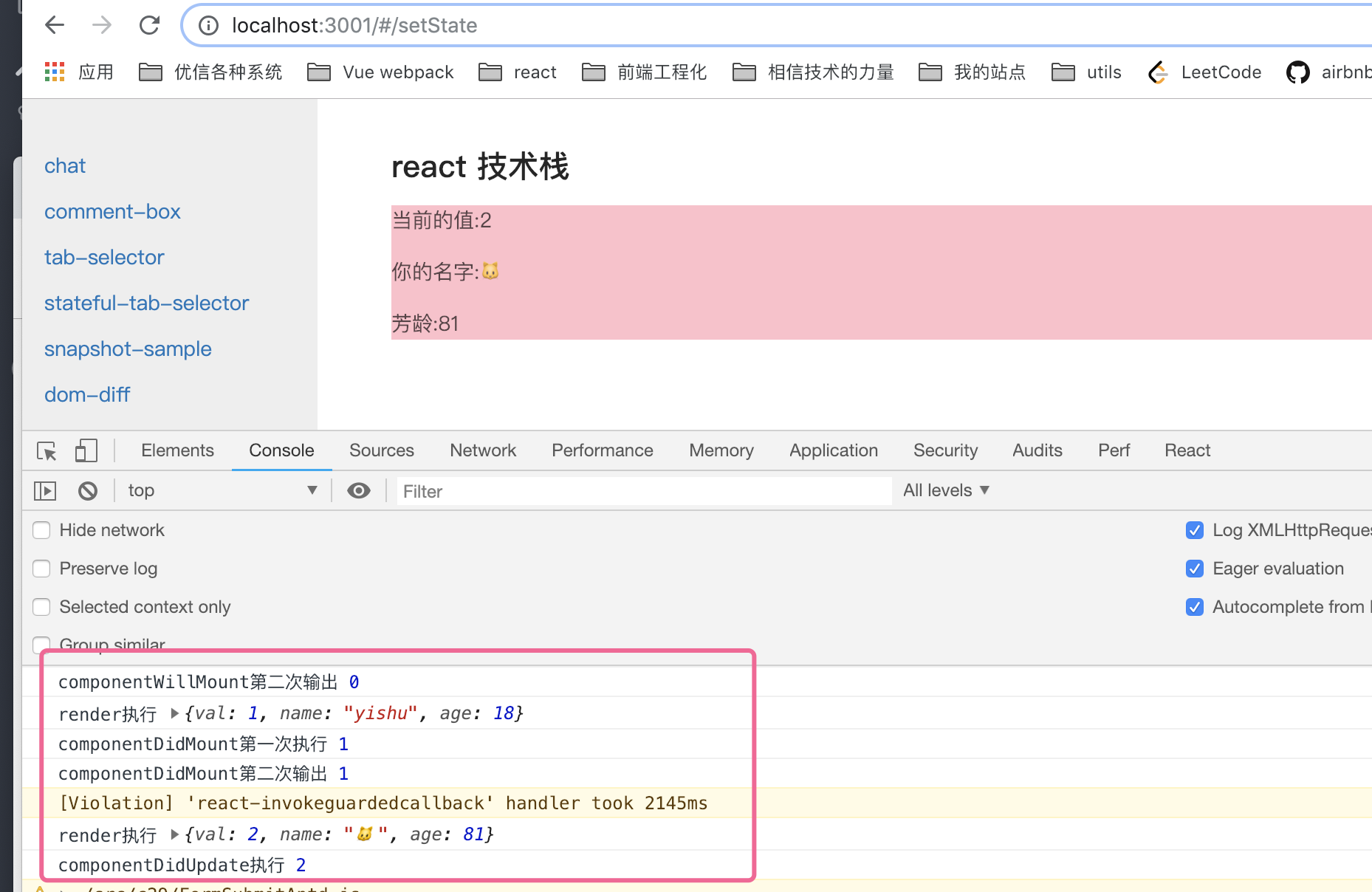Activate the inspect element picker icon

[47, 450]
